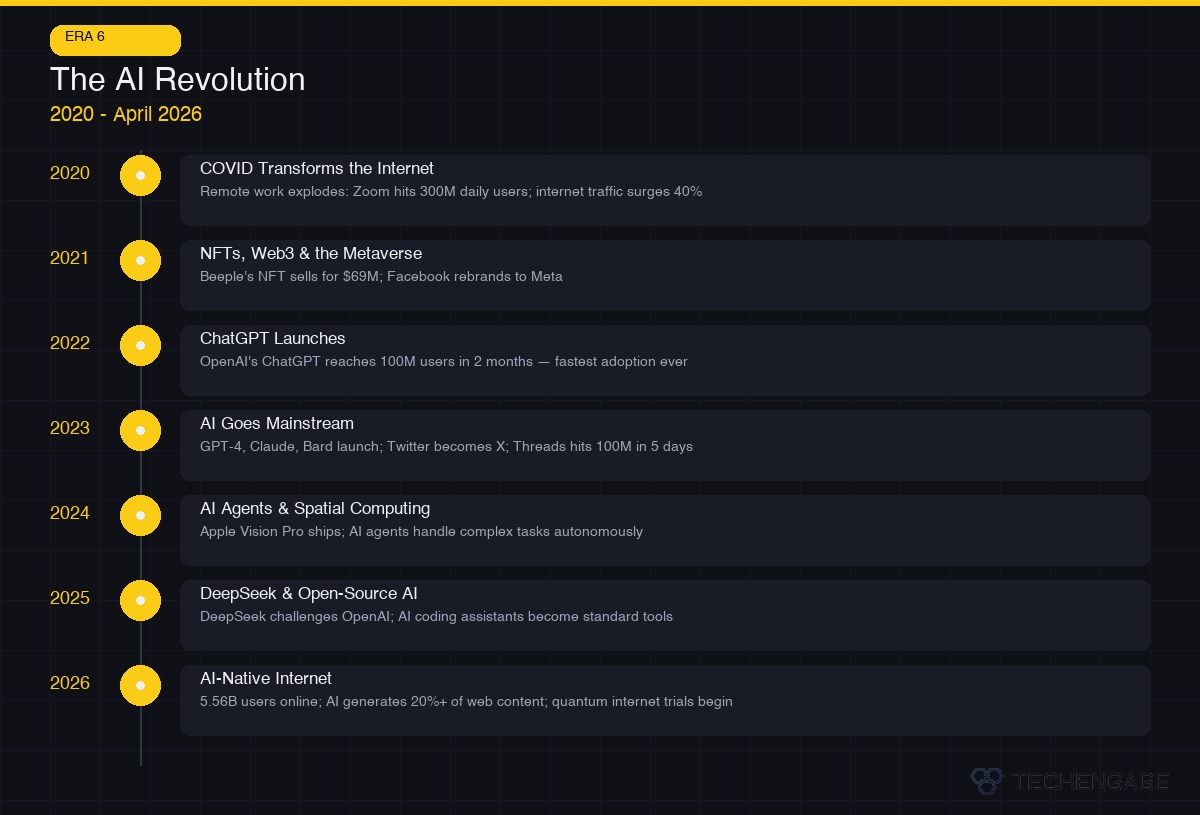Select the 2024 timeline marker dot

pyautogui.click(x=140, y=515)
